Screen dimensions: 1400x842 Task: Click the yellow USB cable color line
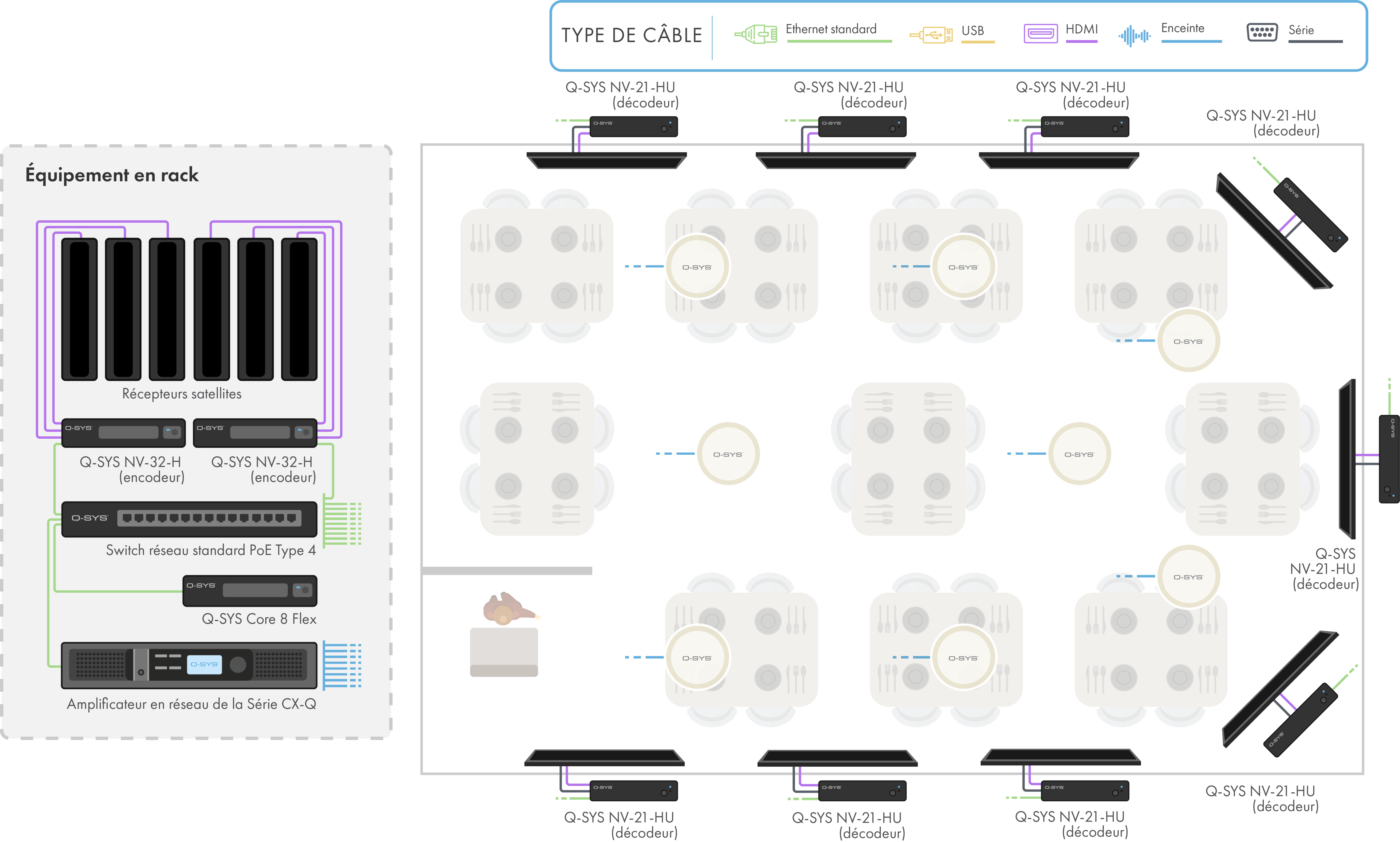[x=977, y=42]
